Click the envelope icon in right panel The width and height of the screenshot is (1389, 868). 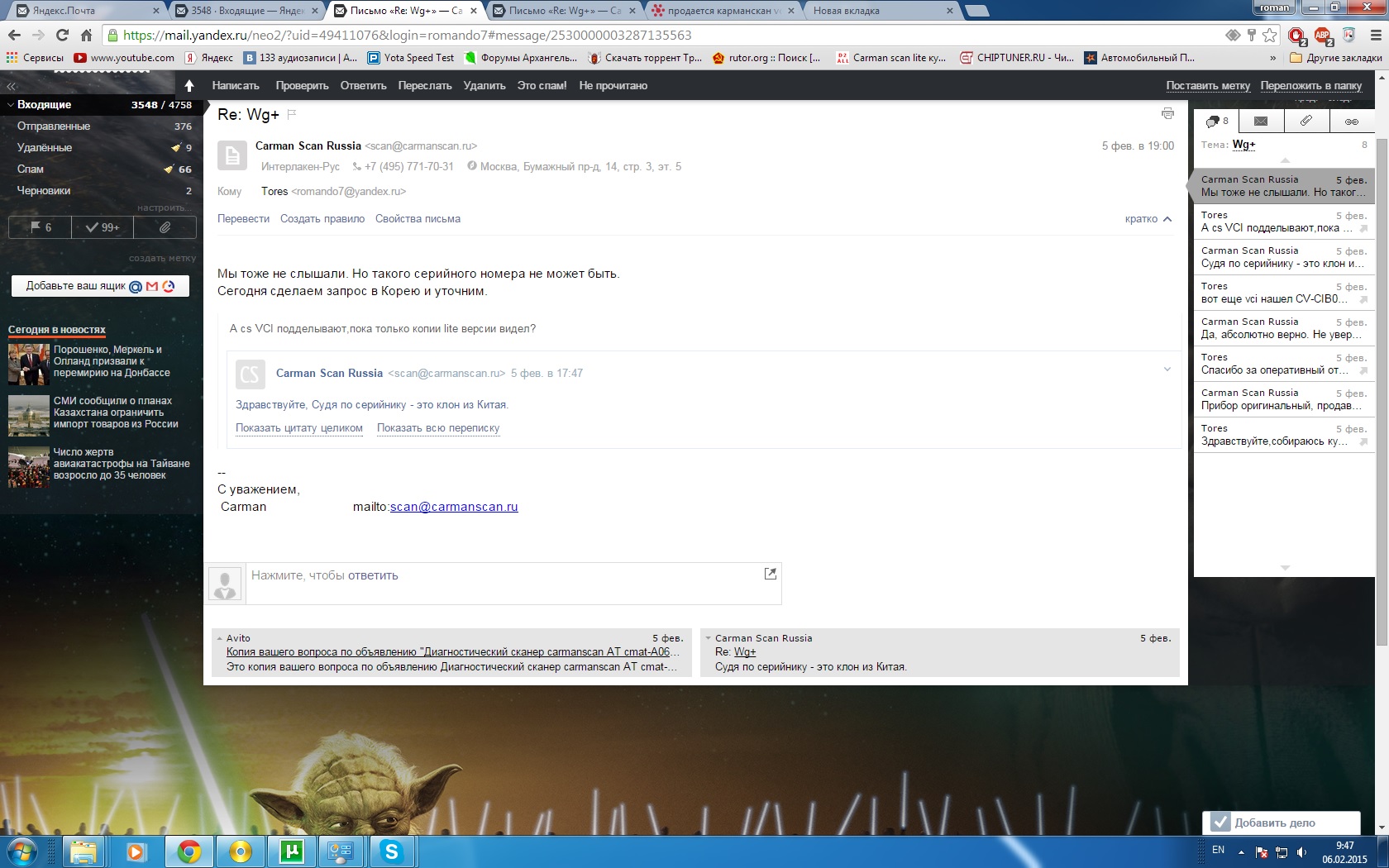click(1261, 121)
